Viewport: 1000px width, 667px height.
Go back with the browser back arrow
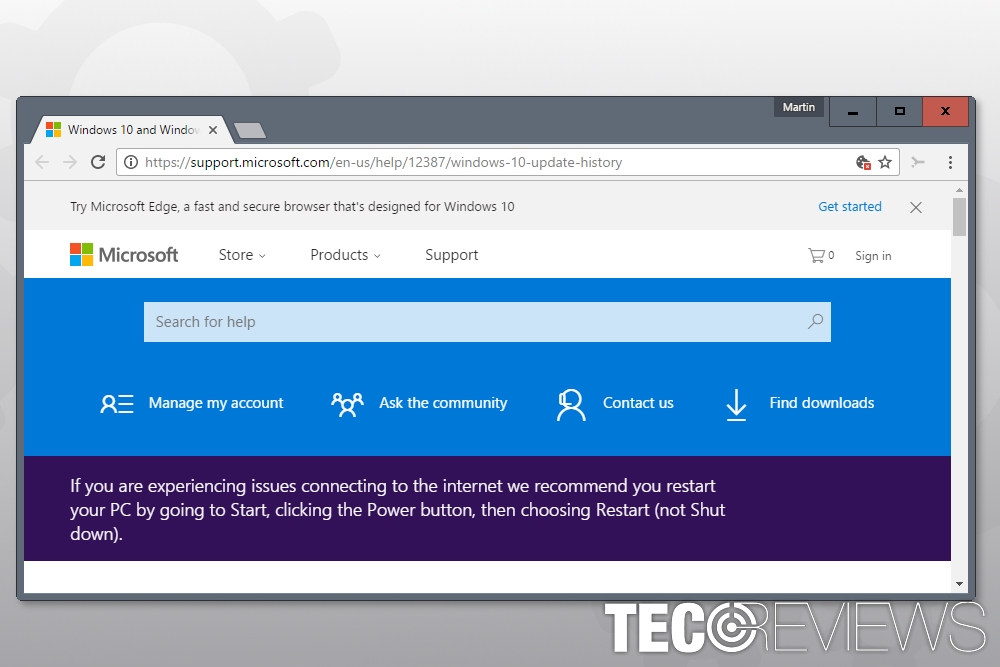tap(42, 162)
